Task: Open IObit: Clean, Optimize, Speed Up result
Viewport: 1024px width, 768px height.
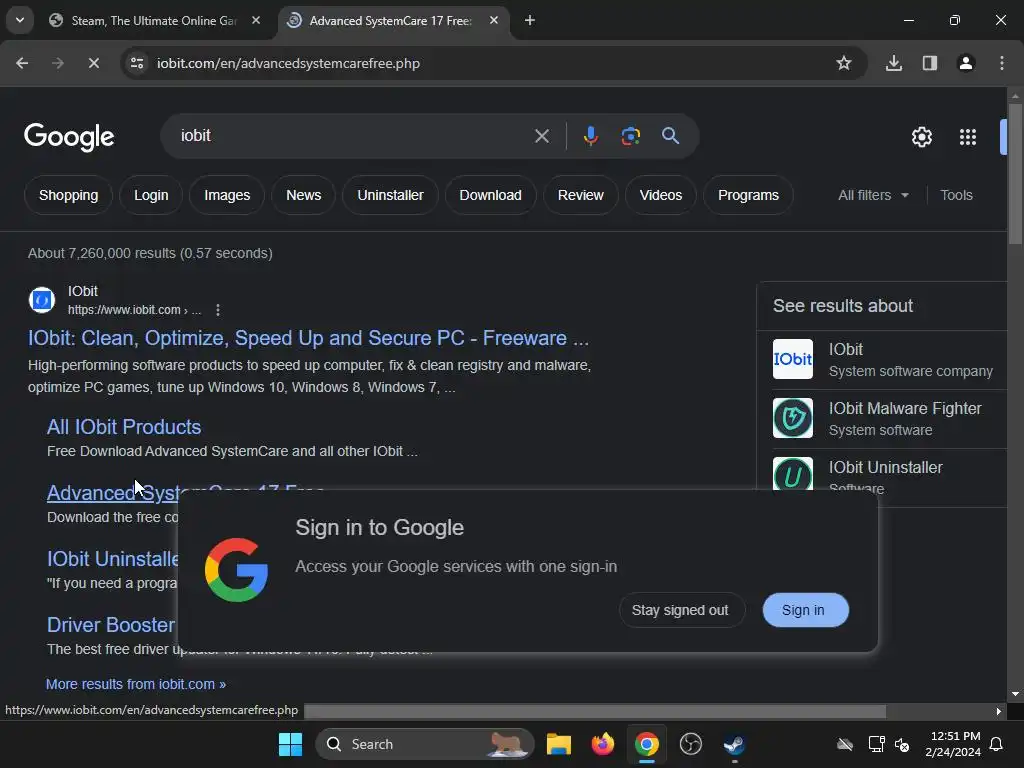Action: coord(308,338)
